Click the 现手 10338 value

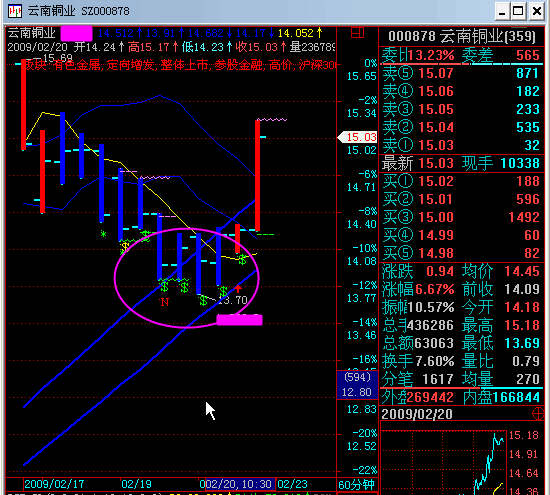[520, 163]
